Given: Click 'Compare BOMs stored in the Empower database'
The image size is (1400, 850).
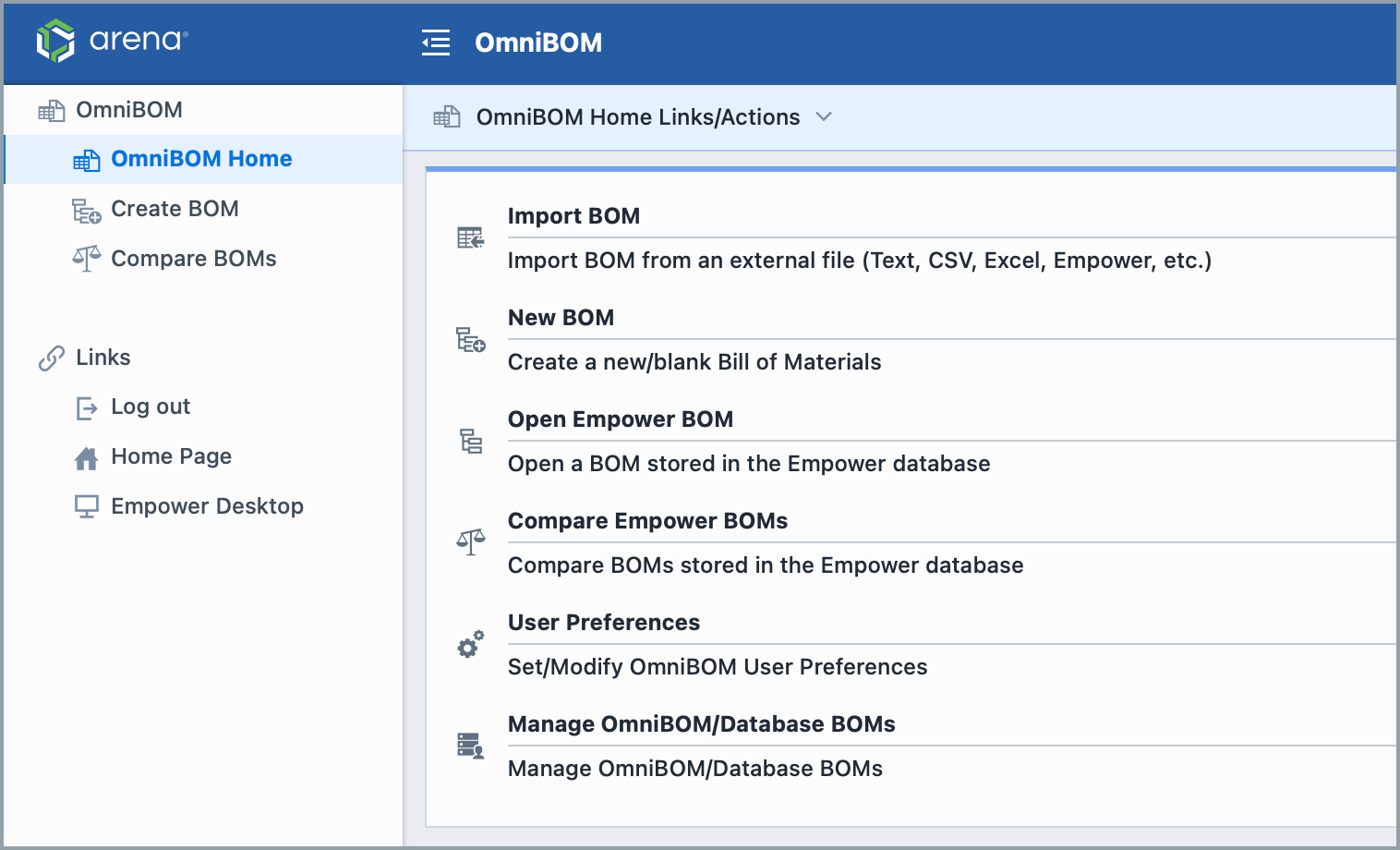Looking at the screenshot, I should coord(766,565).
